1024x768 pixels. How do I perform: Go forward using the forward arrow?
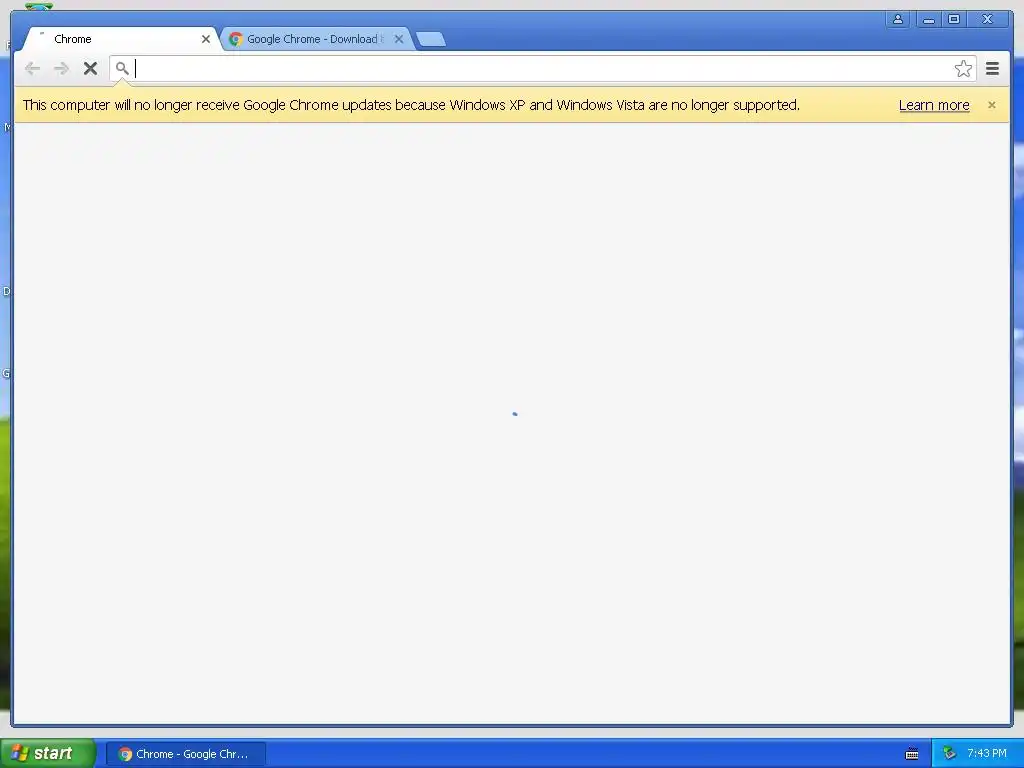[61, 69]
